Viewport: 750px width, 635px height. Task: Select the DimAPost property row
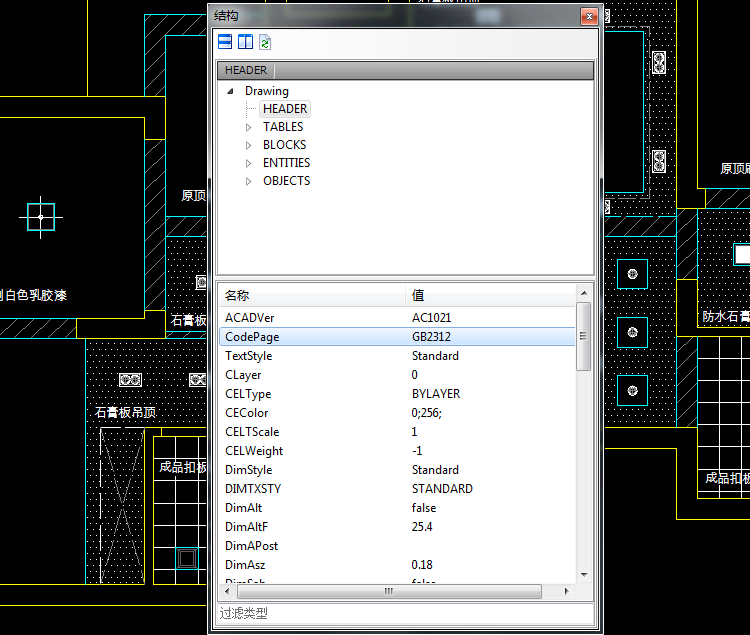coord(397,546)
